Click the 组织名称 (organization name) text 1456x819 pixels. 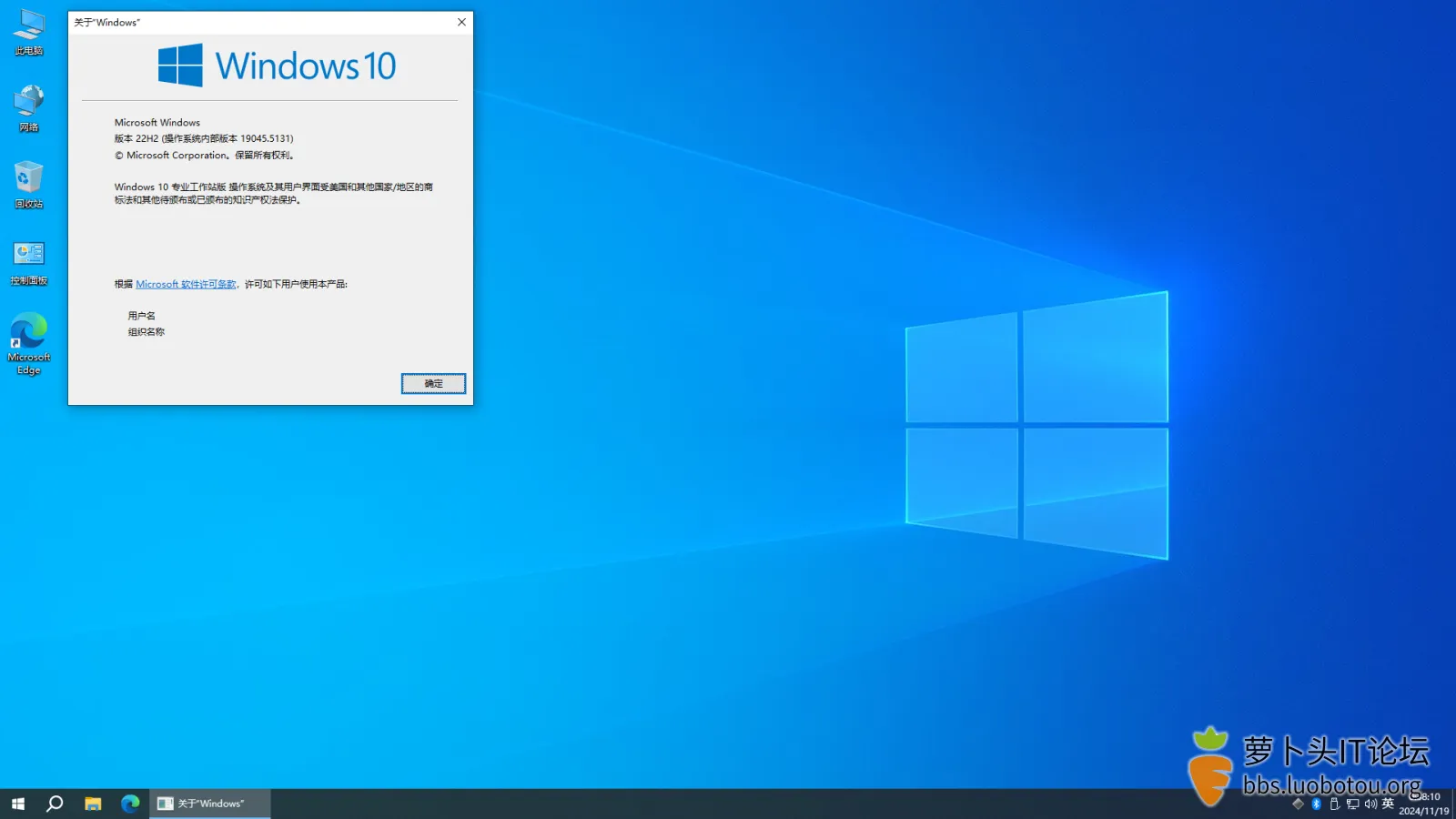point(146,332)
